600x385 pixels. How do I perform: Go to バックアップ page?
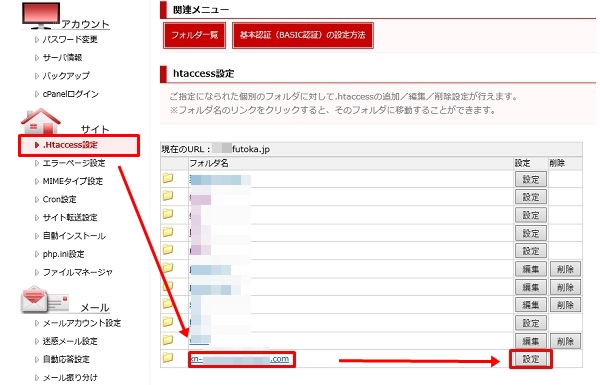pyautogui.click(x=66, y=76)
